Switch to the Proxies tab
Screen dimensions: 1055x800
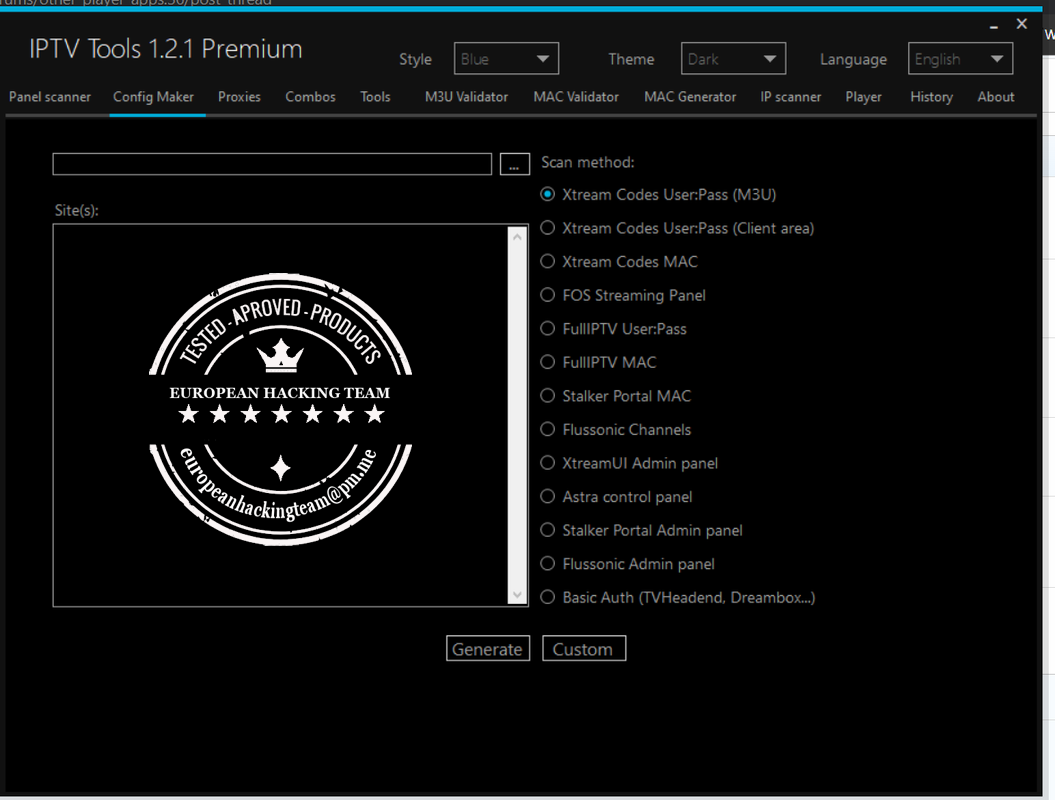pyautogui.click(x=239, y=97)
